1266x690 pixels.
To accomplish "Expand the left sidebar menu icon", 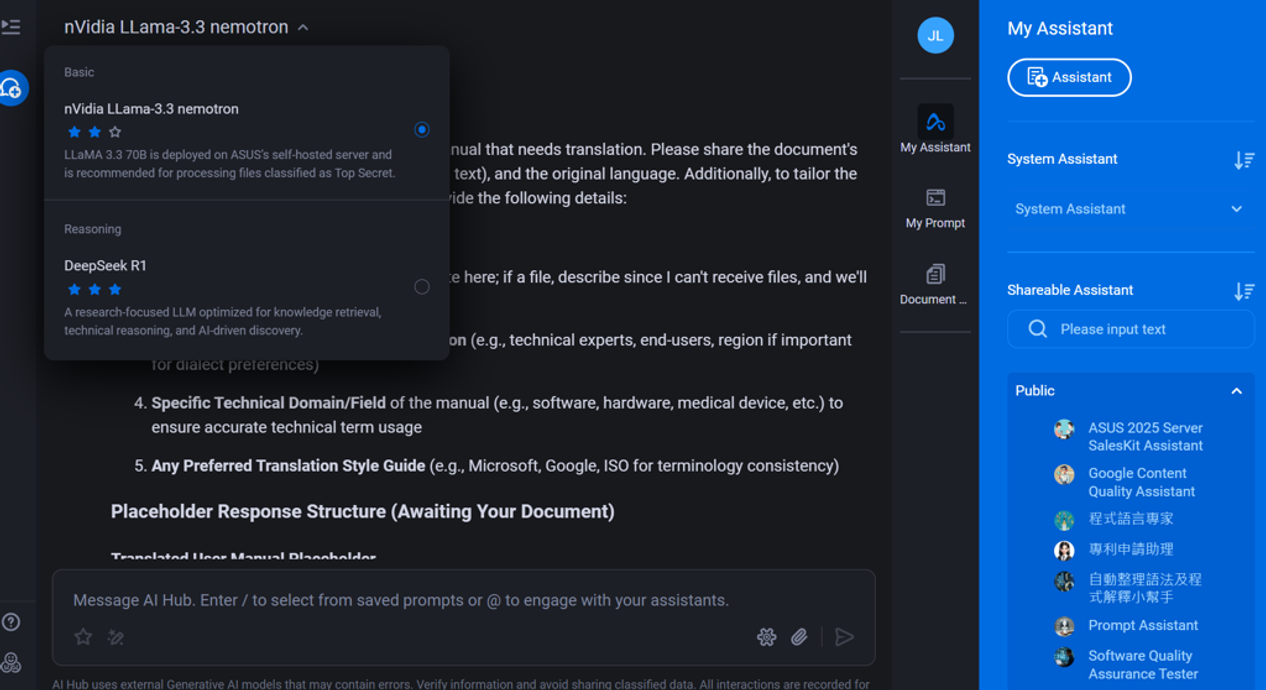I will [x=11, y=27].
